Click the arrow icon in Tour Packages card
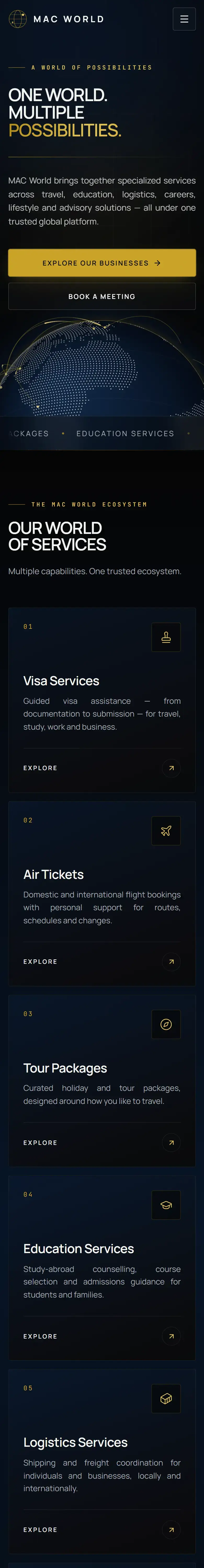 click(x=171, y=1143)
